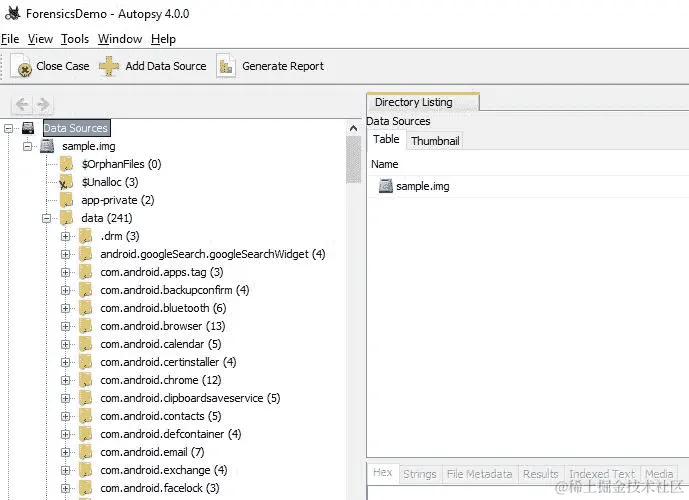This screenshot has height=500, width=689.
Task: Collapse the data (241) folder
Action: click(x=47, y=218)
